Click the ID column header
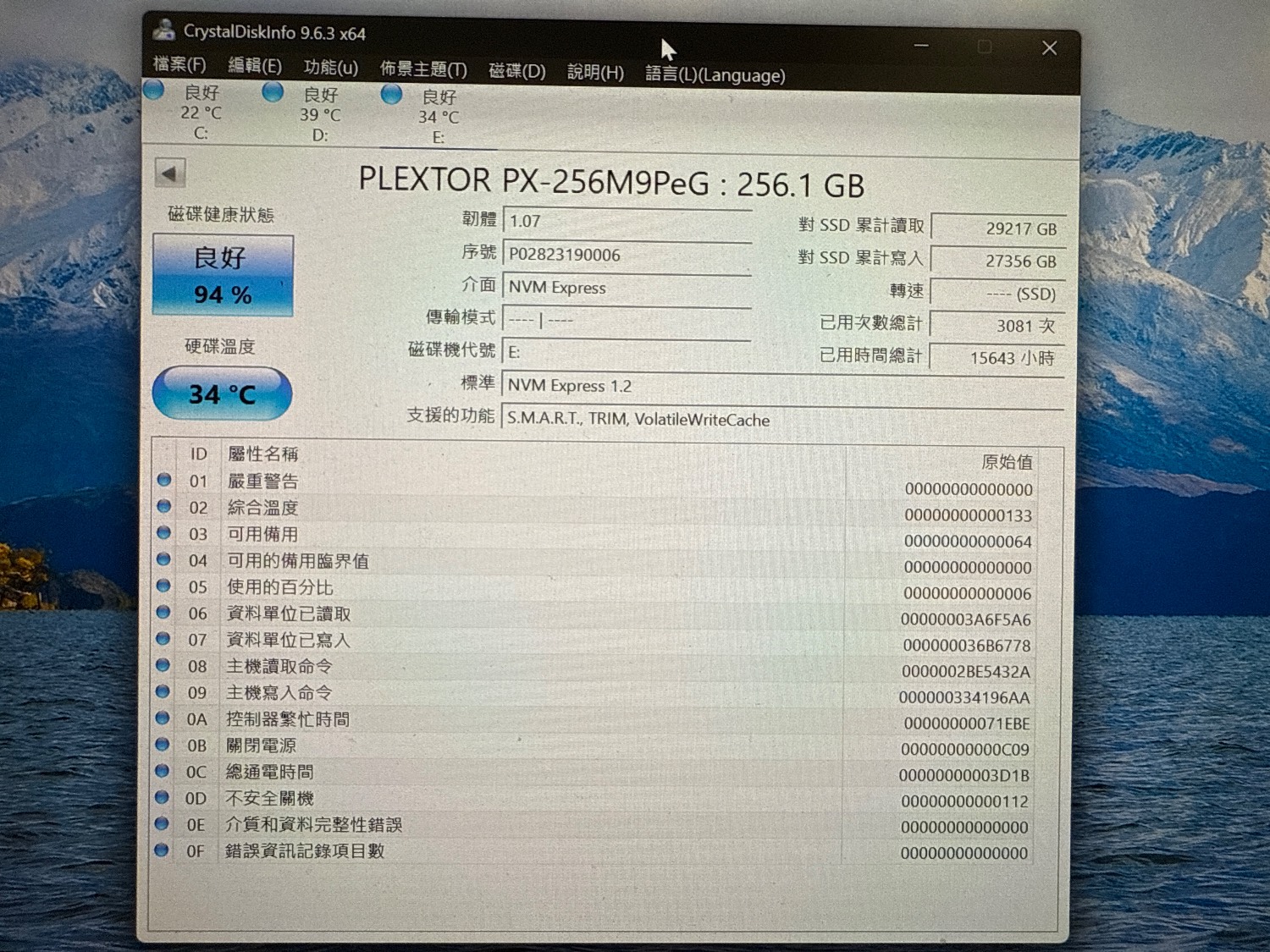 (199, 454)
